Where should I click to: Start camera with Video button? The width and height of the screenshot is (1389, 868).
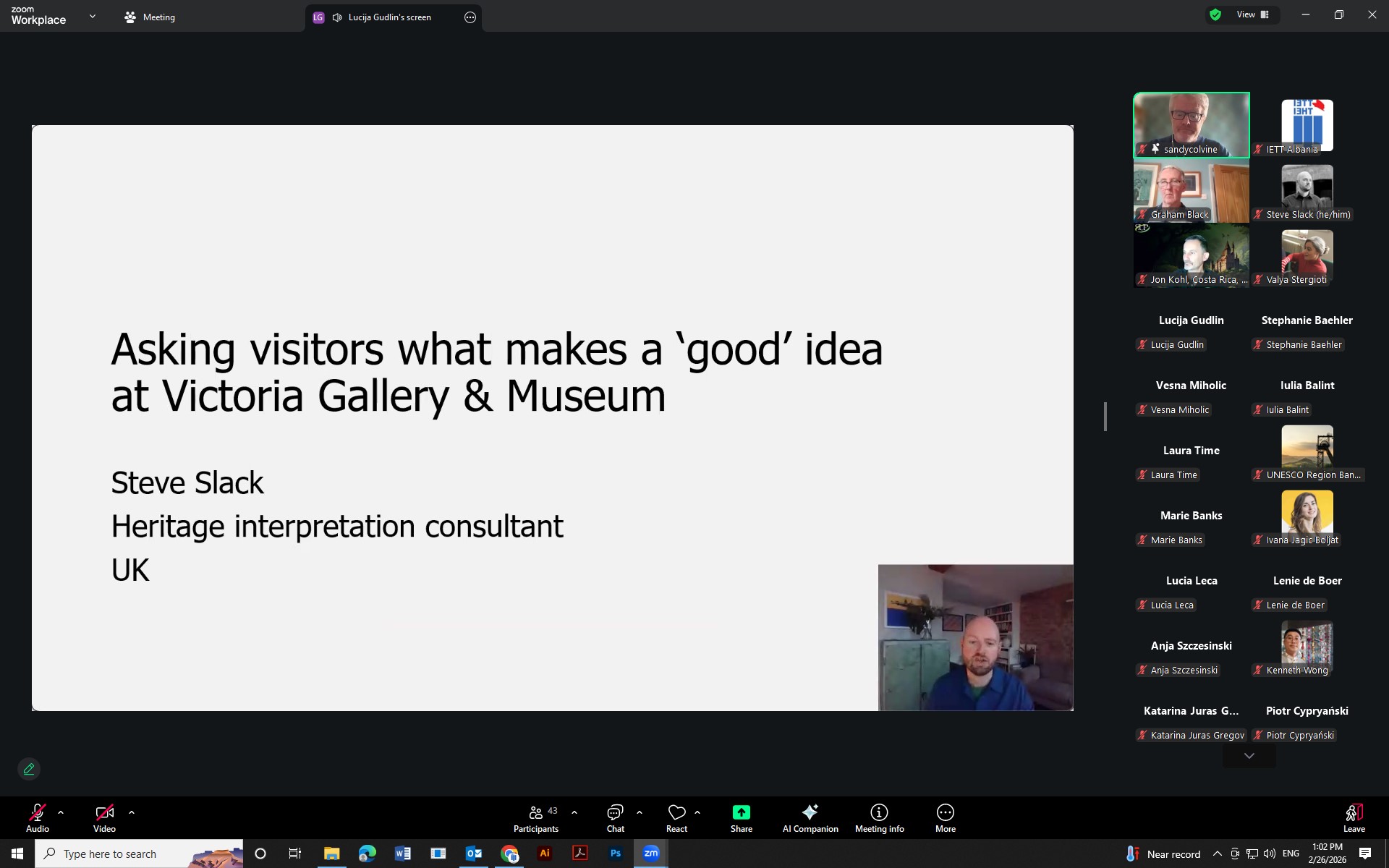coord(104,812)
